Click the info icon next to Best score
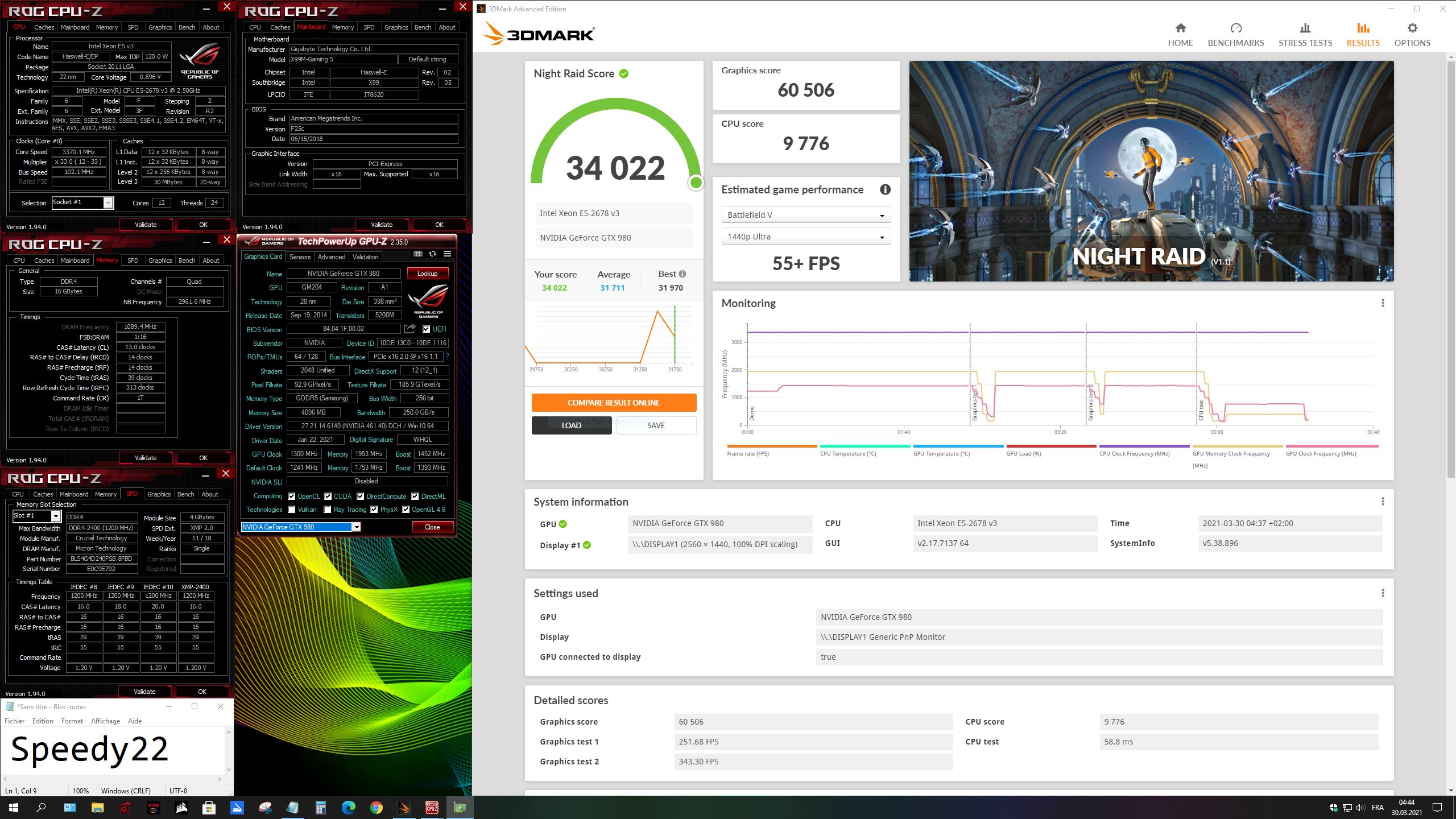This screenshot has height=819, width=1456. (x=682, y=274)
